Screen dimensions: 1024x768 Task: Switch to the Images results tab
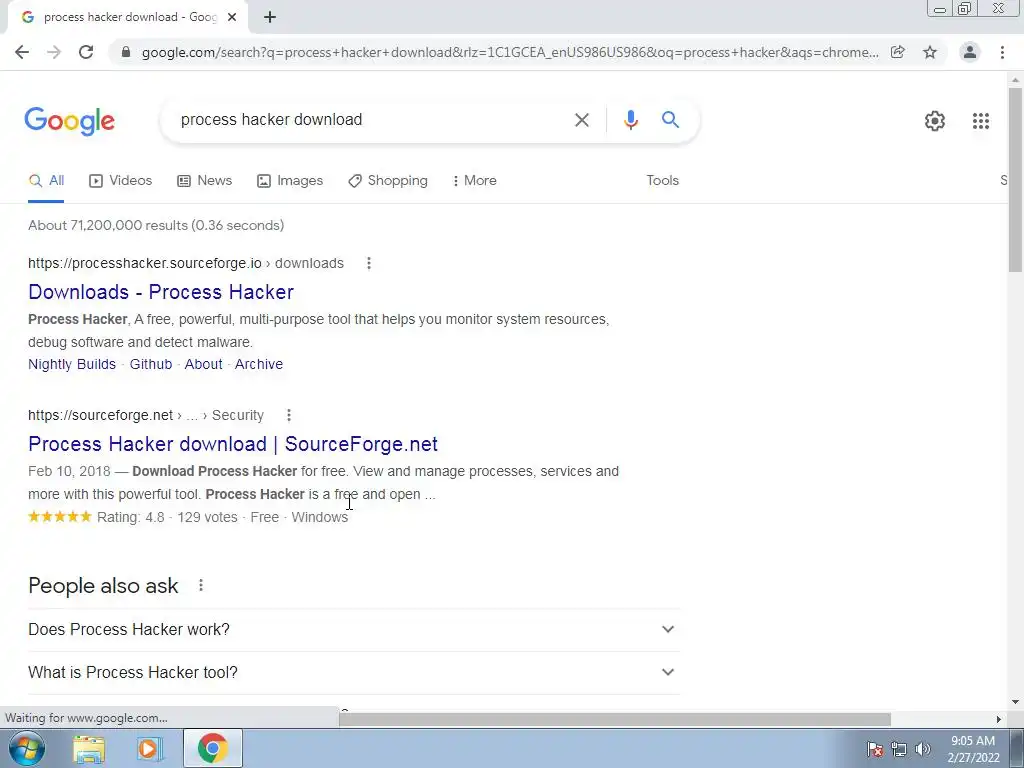(290, 181)
